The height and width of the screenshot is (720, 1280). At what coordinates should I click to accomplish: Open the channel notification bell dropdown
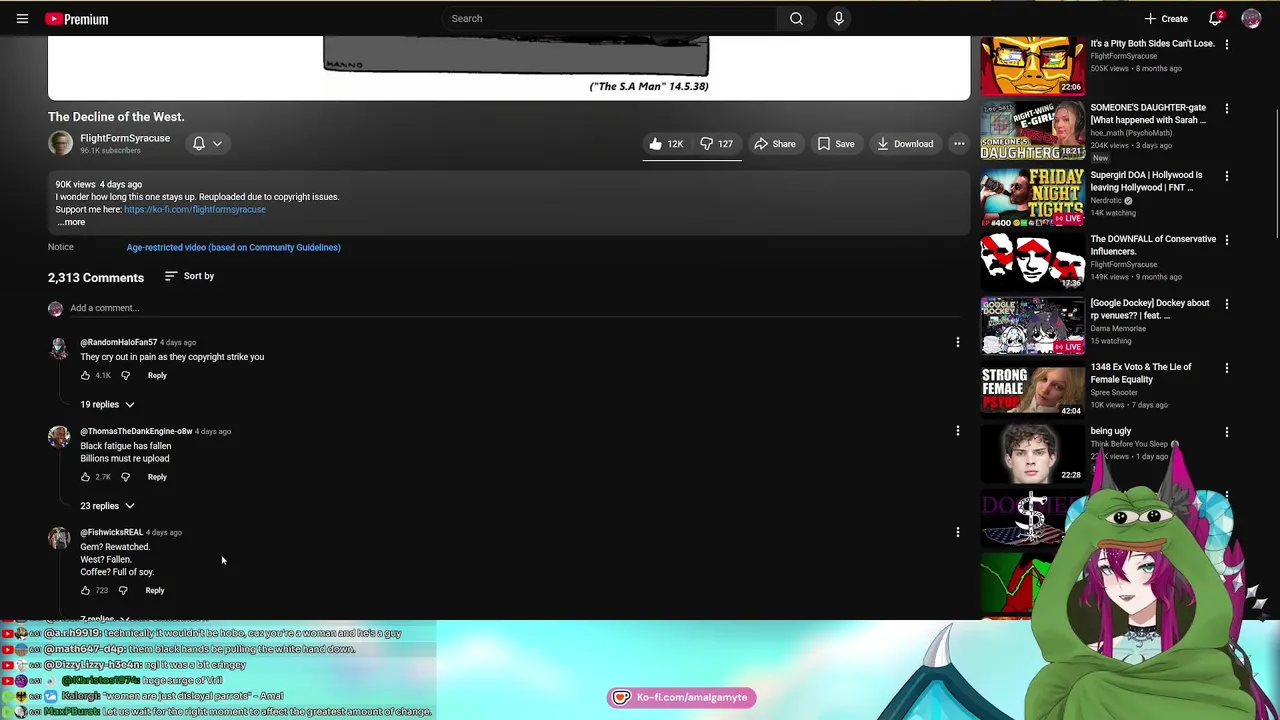[x=207, y=144]
